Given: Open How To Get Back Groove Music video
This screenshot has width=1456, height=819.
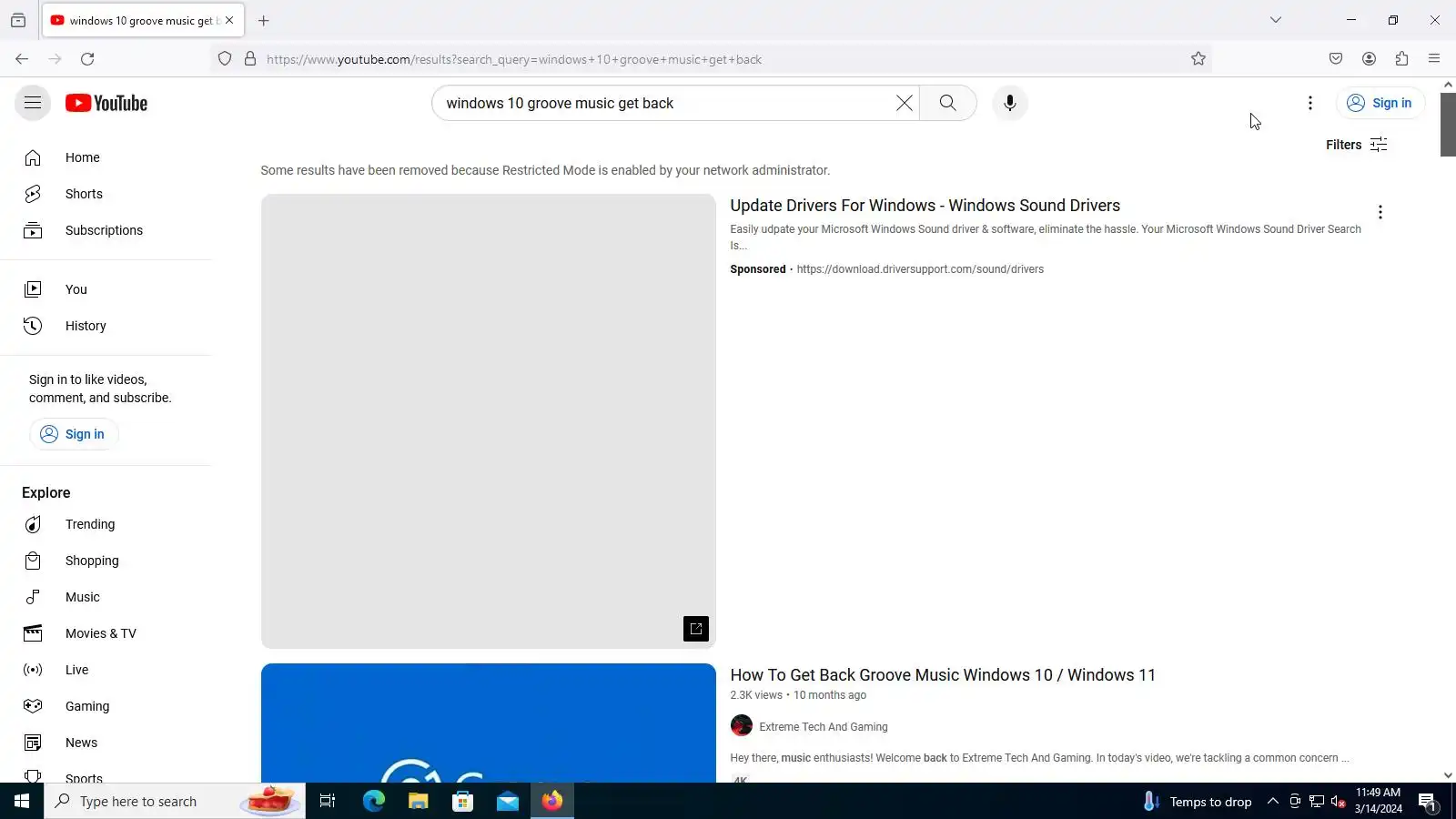Looking at the screenshot, I should point(943,675).
